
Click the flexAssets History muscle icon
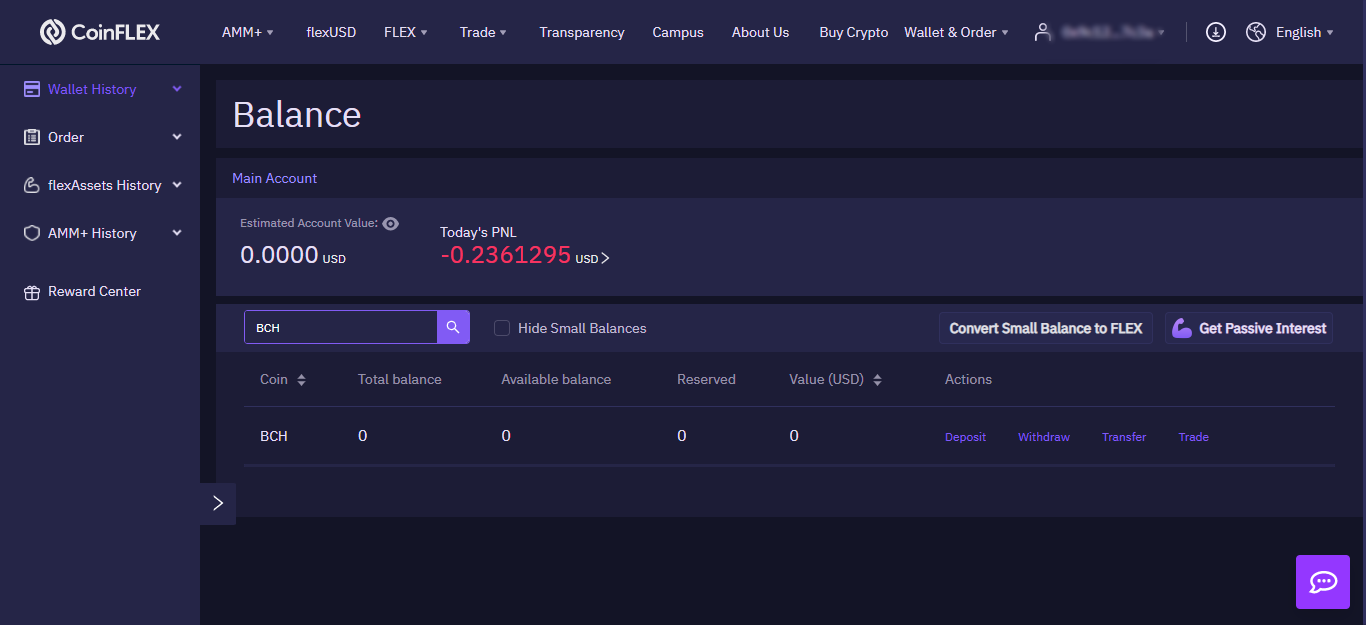32,185
